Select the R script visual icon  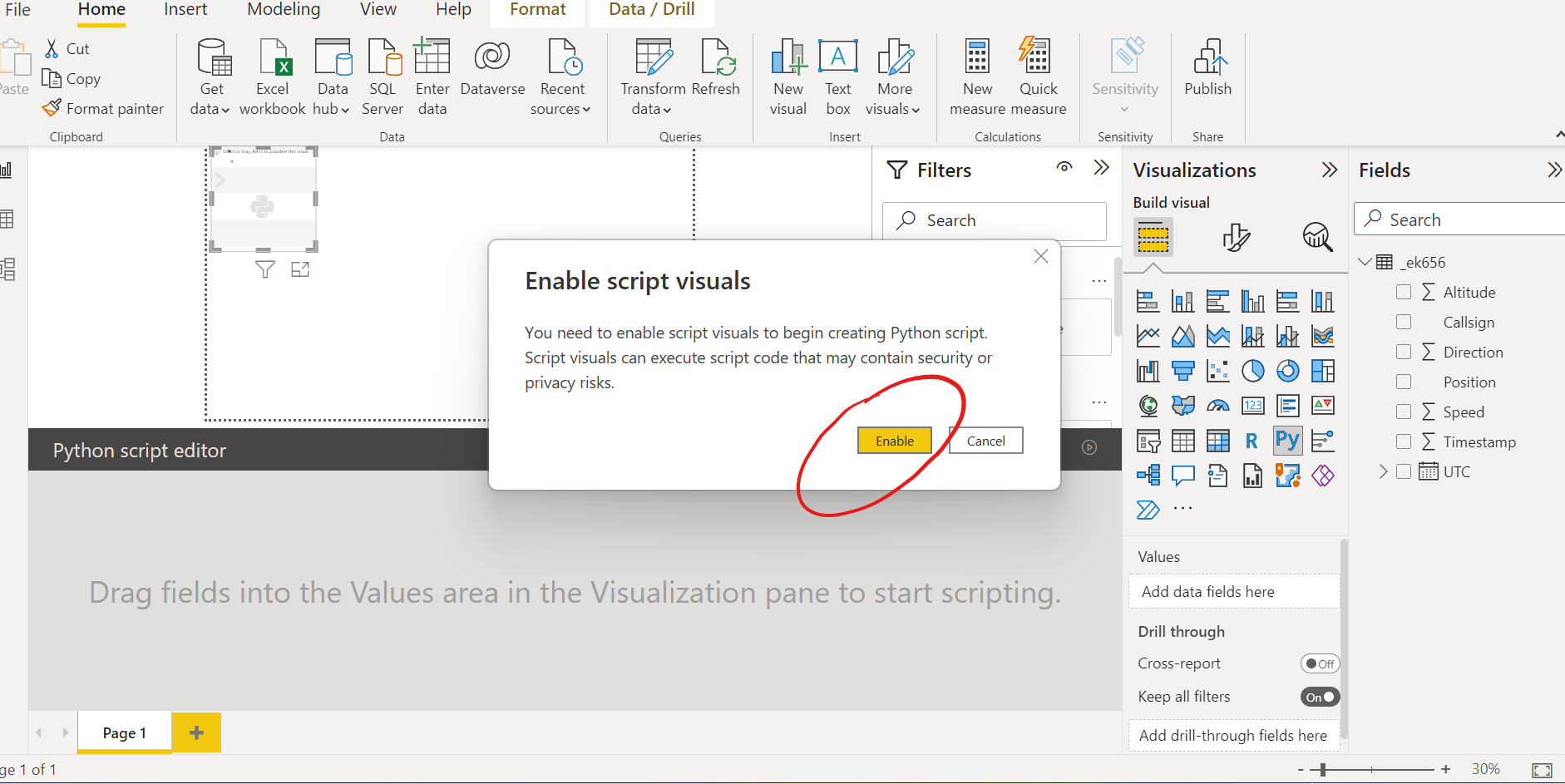1252,441
